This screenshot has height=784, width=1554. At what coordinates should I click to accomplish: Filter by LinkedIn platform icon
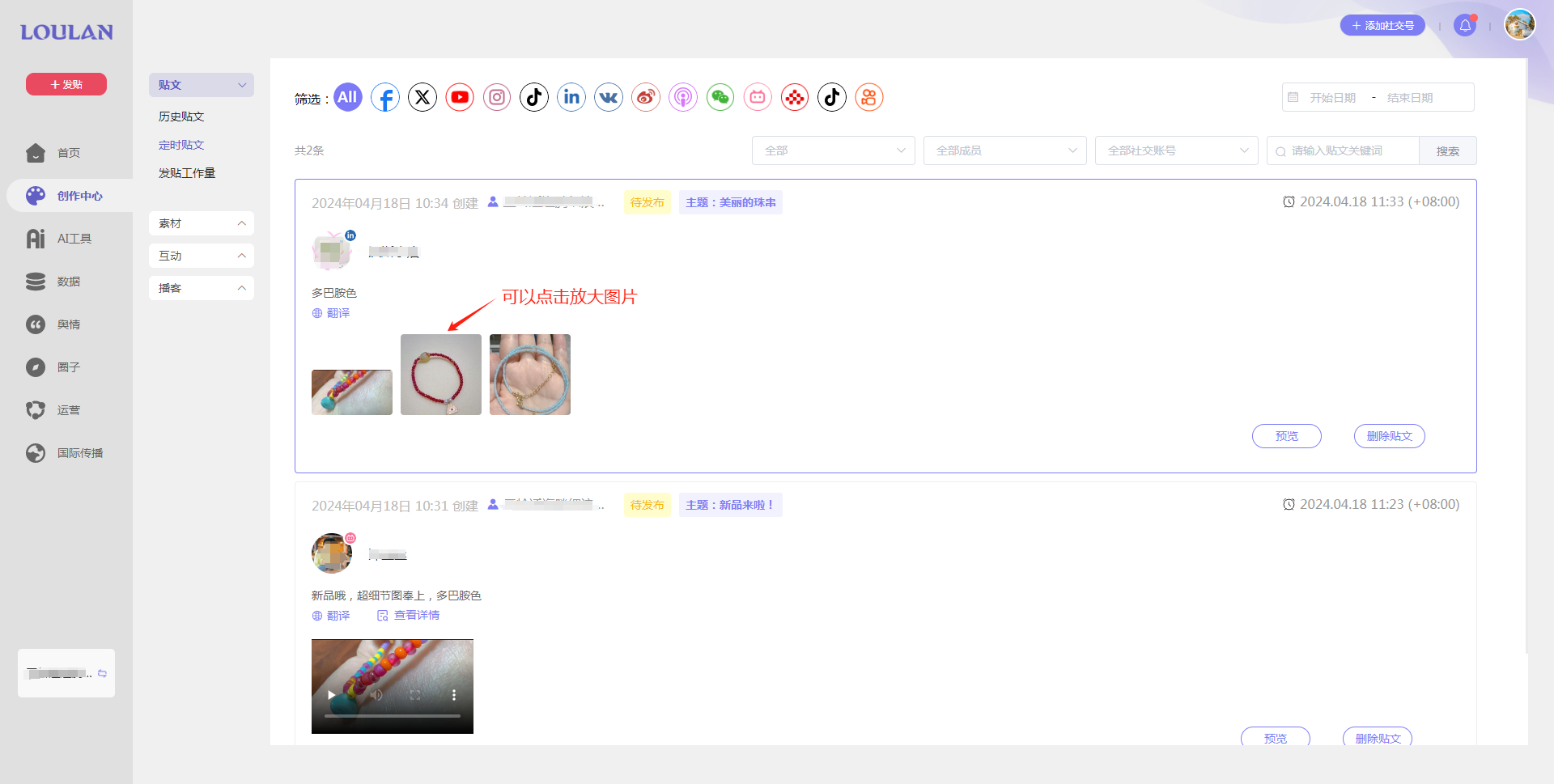point(571,98)
